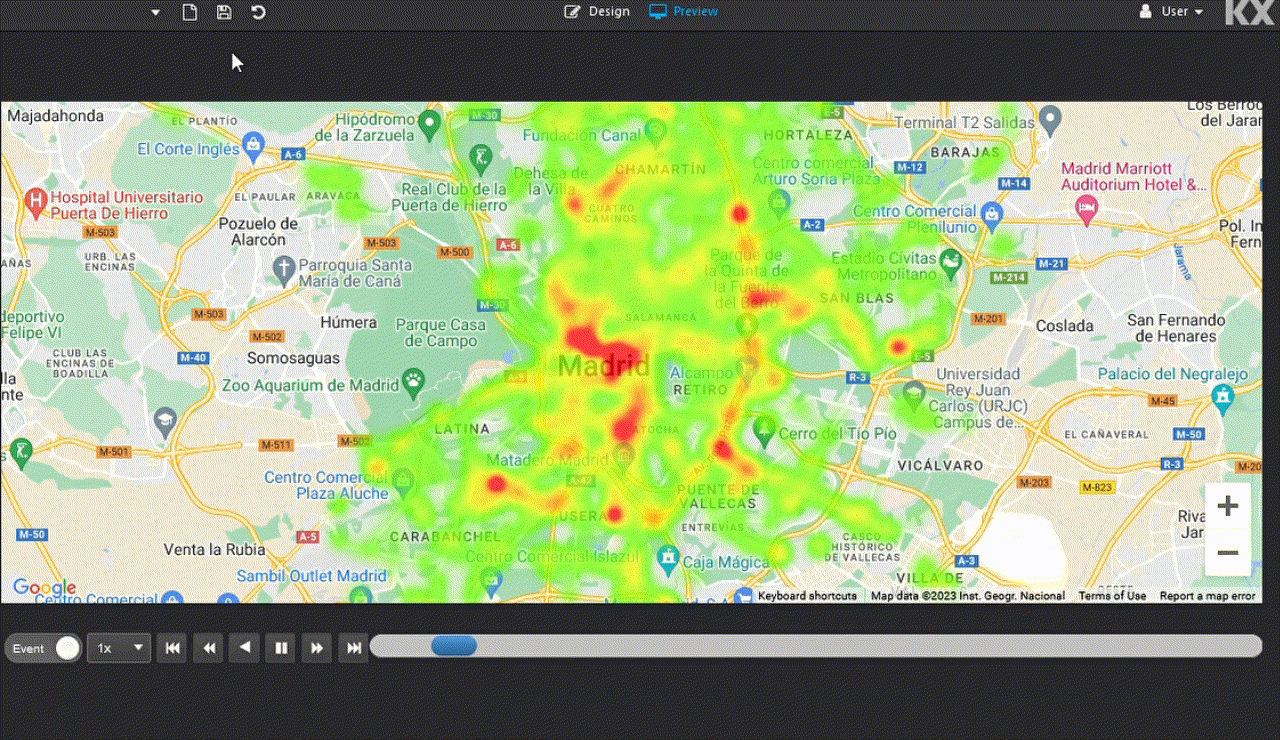Click the Centro Comercial Plaza Aluche marker
The image size is (1280, 740).
coord(403,481)
